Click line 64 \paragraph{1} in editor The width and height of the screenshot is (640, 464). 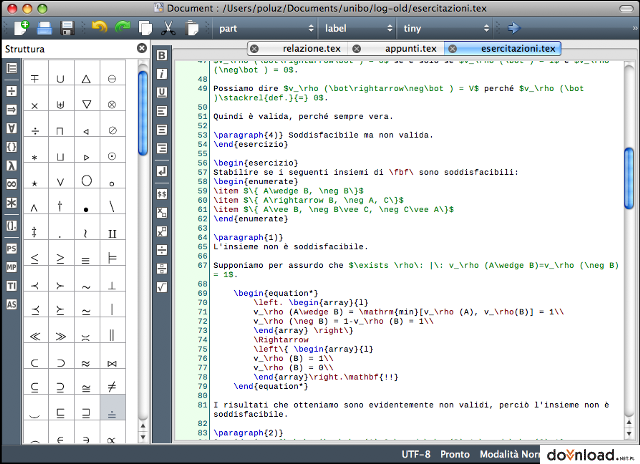248,237
